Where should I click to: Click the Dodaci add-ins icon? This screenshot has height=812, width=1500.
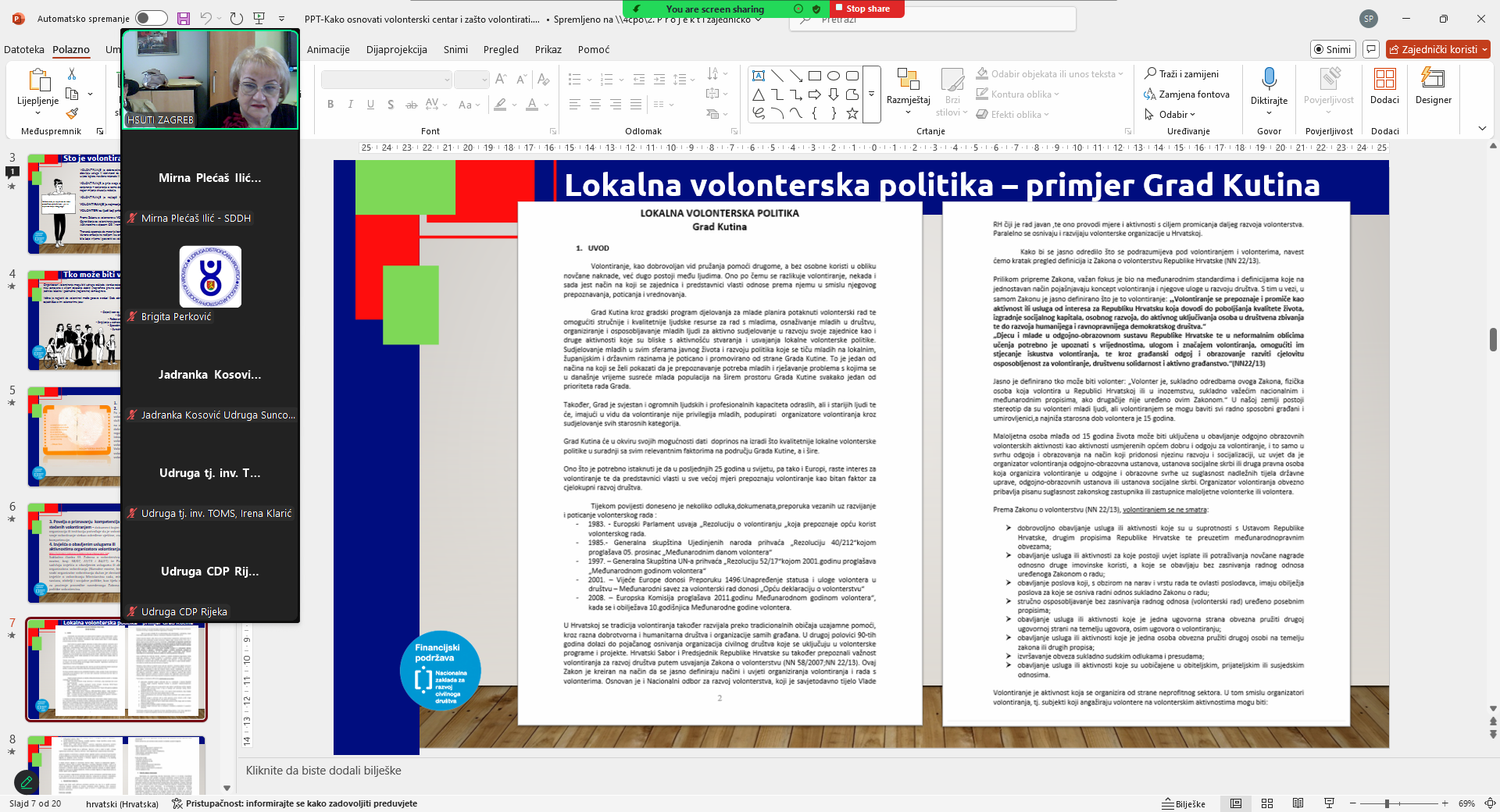[1384, 79]
